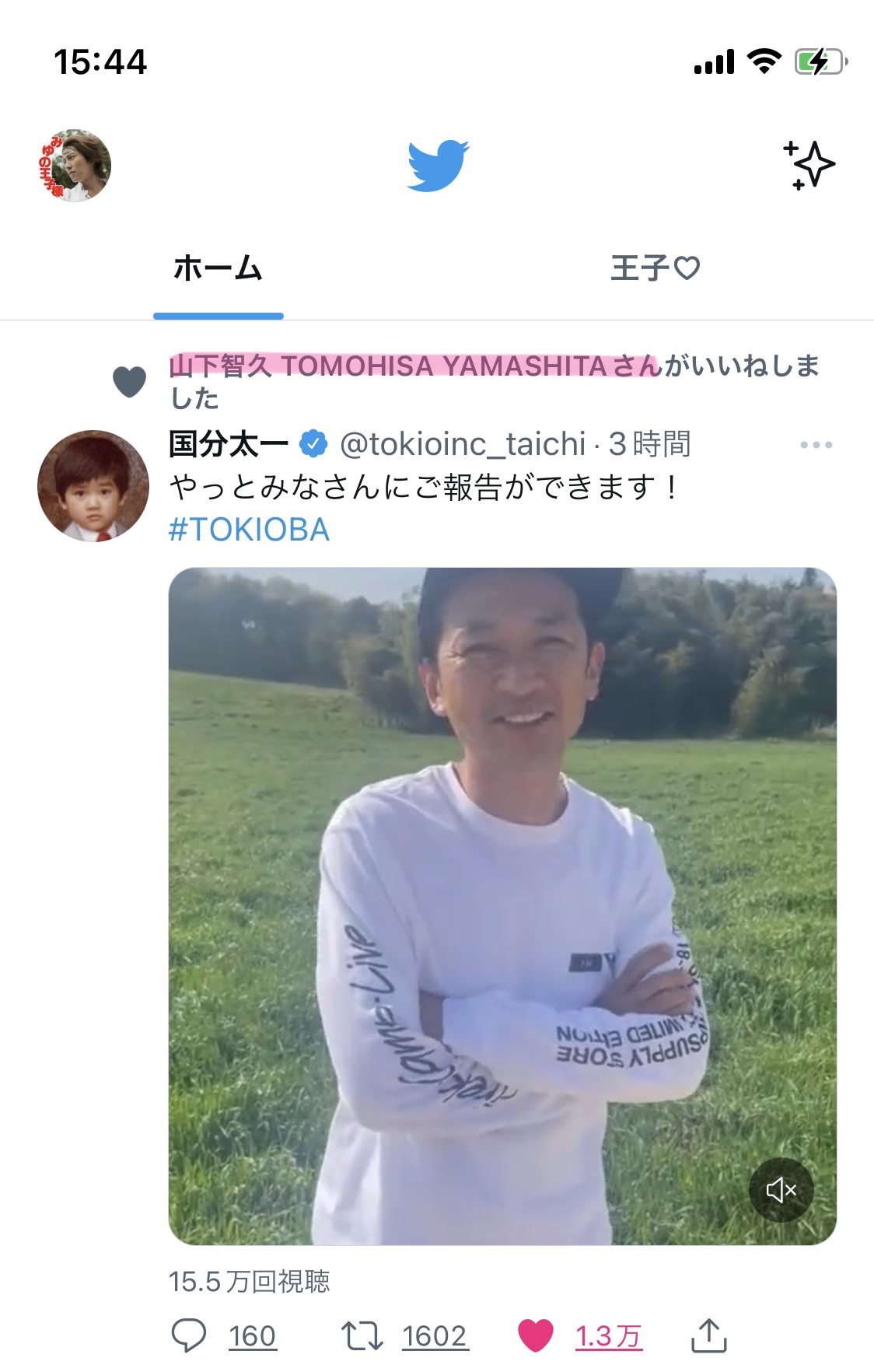The width and height of the screenshot is (874, 1372).
Task: Tap the retweet arrows icon
Action: pyautogui.click(x=362, y=1335)
